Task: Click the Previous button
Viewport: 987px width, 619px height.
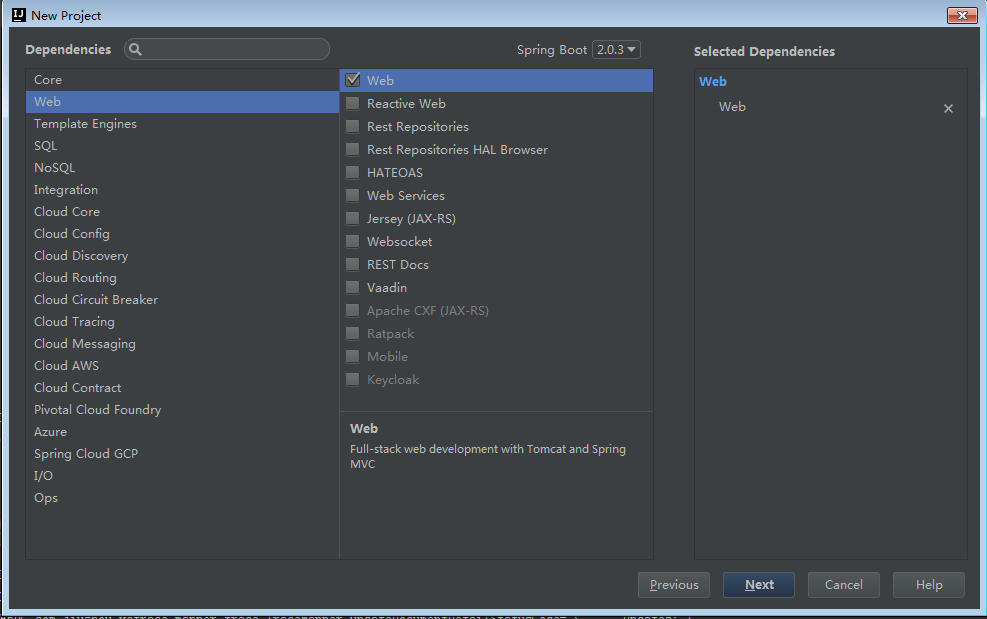Action: coord(674,584)
